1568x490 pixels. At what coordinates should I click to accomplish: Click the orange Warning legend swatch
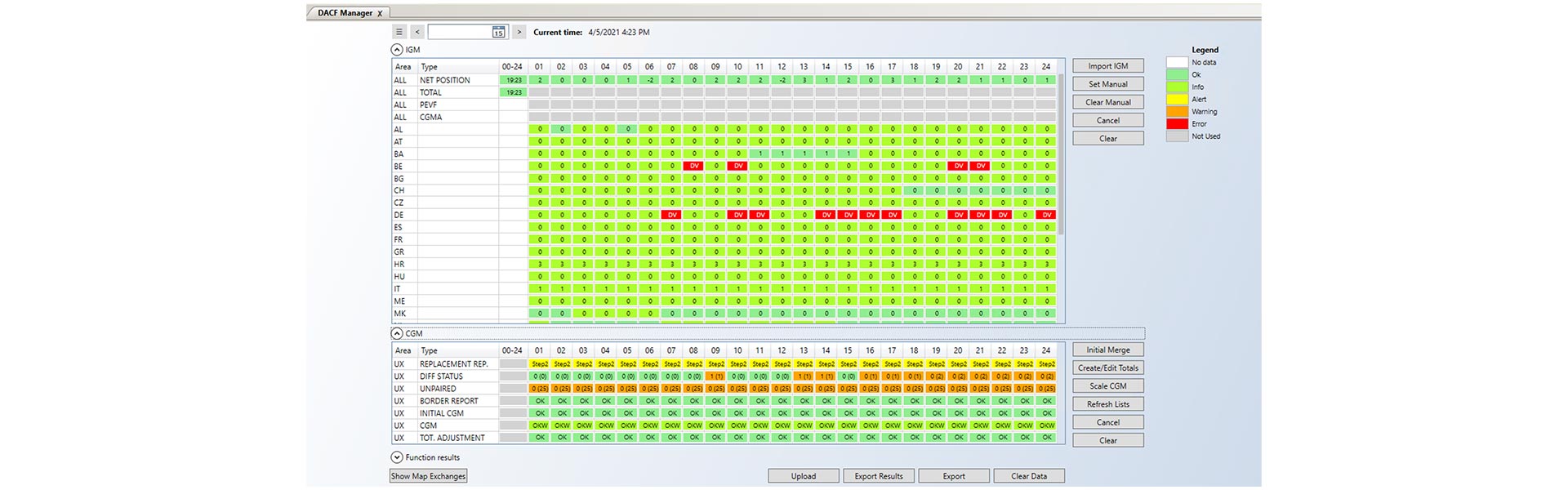coord(1177,112)
